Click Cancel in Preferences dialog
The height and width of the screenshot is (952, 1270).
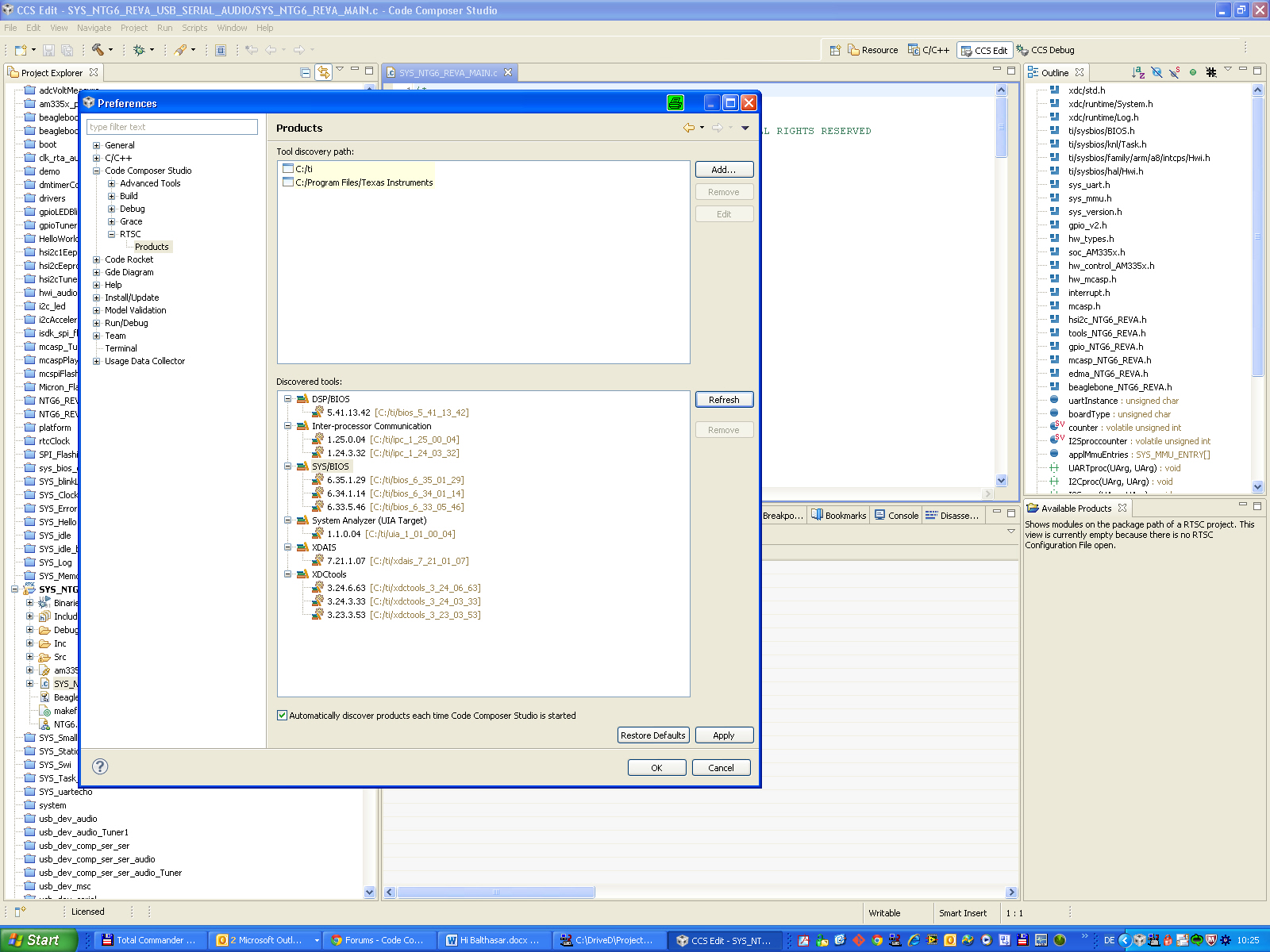click(721, 768)
